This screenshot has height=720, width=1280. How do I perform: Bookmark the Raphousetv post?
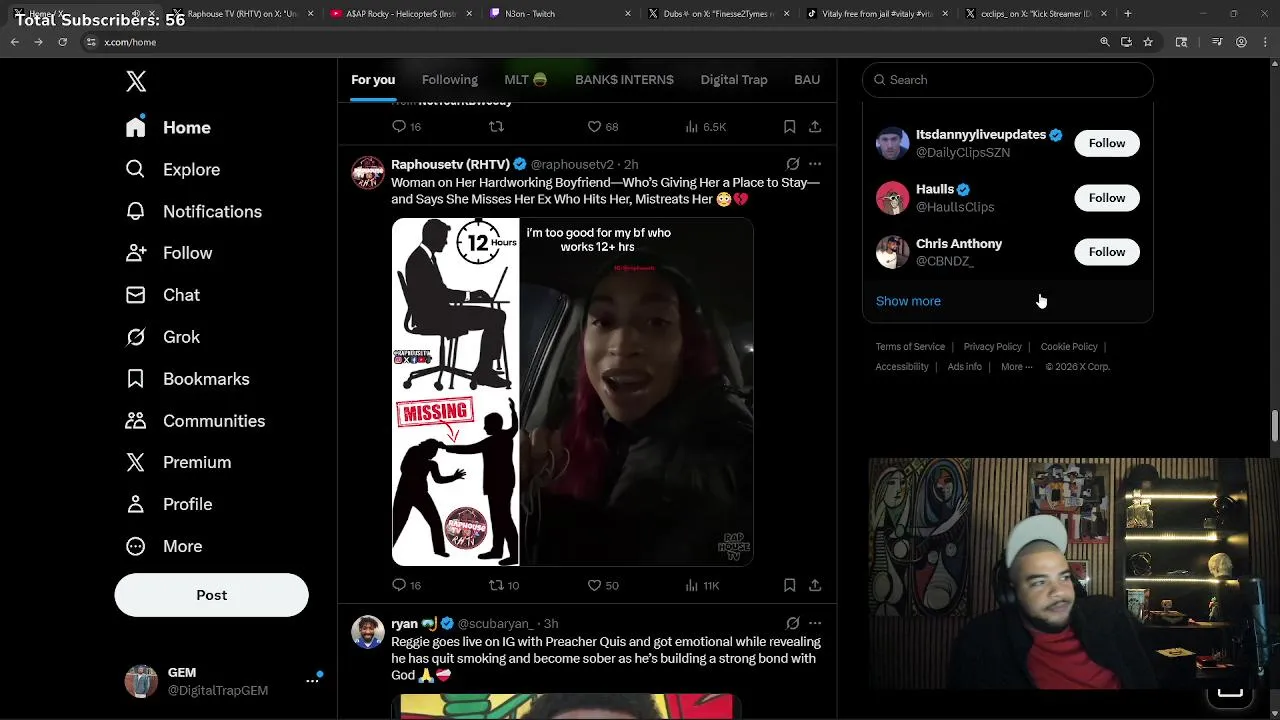tap(789, 585)
